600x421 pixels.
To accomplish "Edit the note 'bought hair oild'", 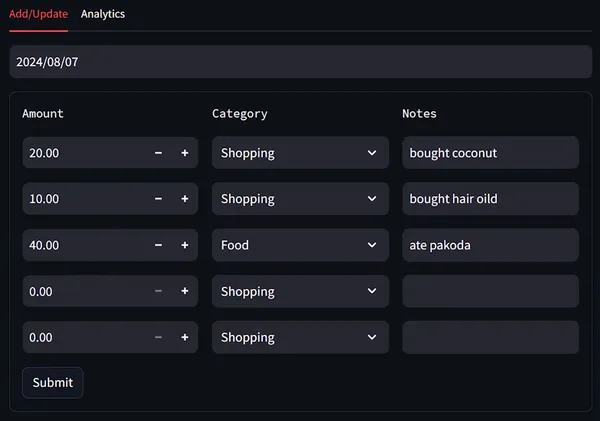I will [491, 199].
